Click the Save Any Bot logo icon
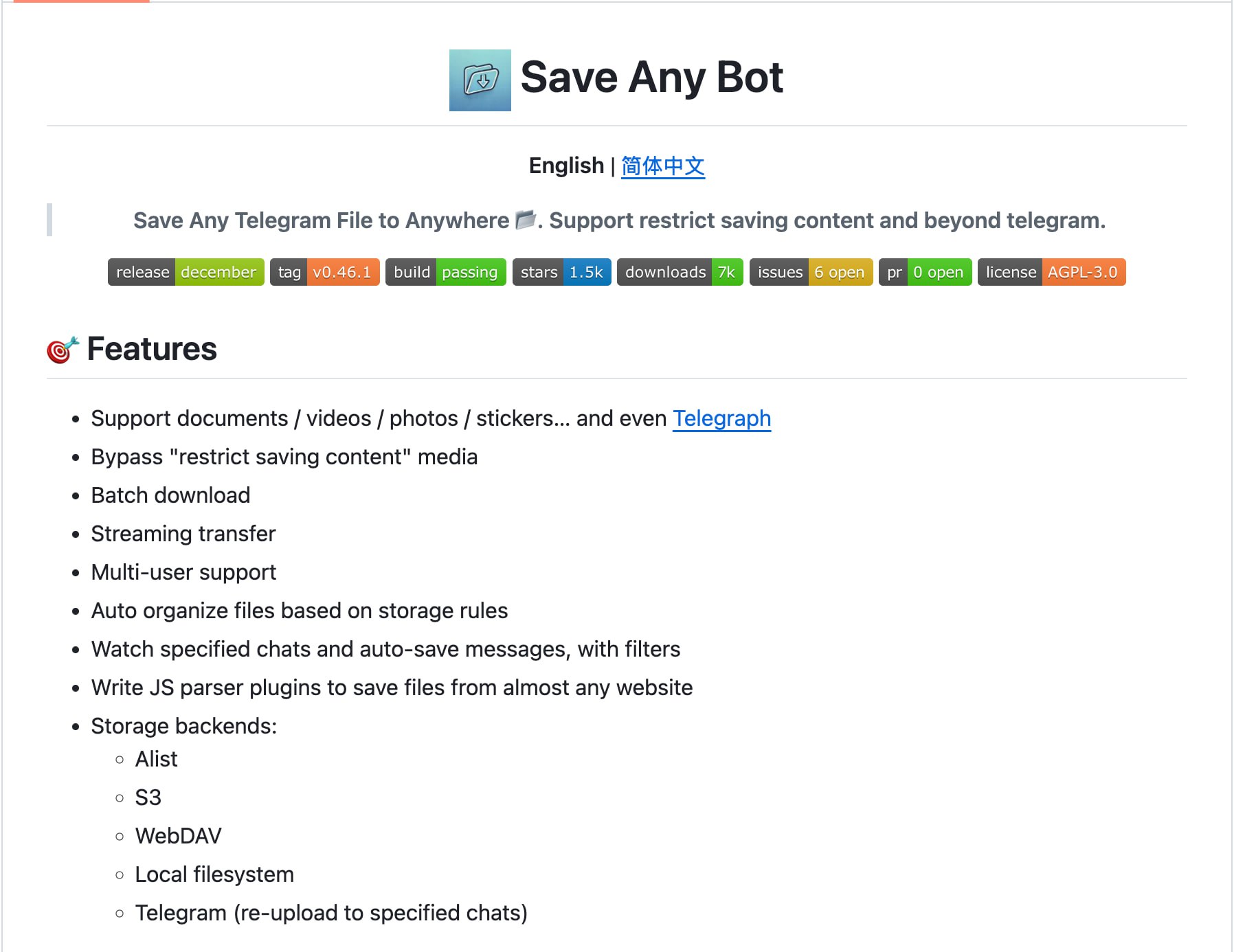The height and width of the screenshot is (952, 1234). click(480, 80)
